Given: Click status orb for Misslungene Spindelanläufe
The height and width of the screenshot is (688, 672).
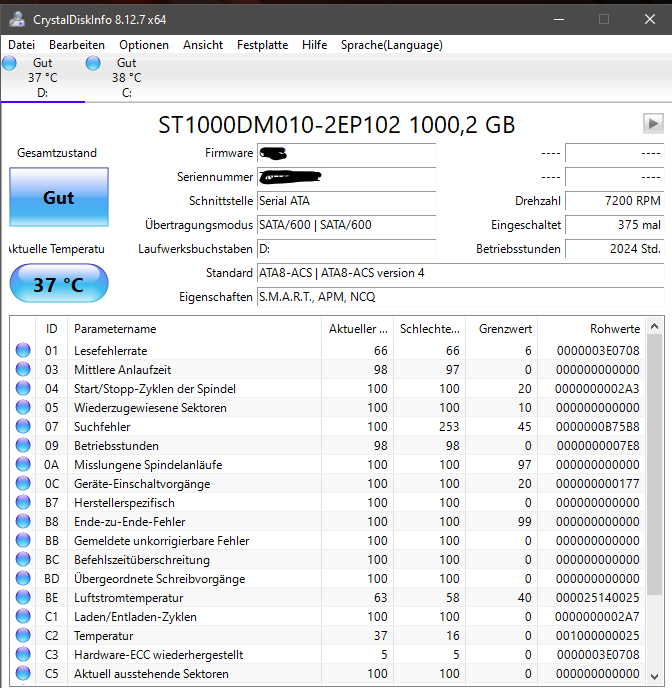Looking at the screenshot, I should 23,464.
